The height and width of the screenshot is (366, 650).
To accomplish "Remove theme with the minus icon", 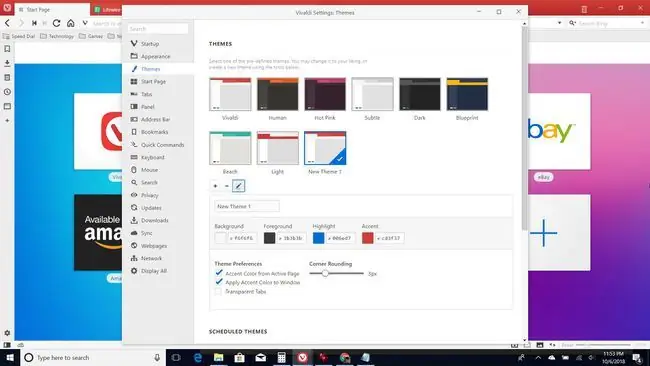I will point(227,186).
